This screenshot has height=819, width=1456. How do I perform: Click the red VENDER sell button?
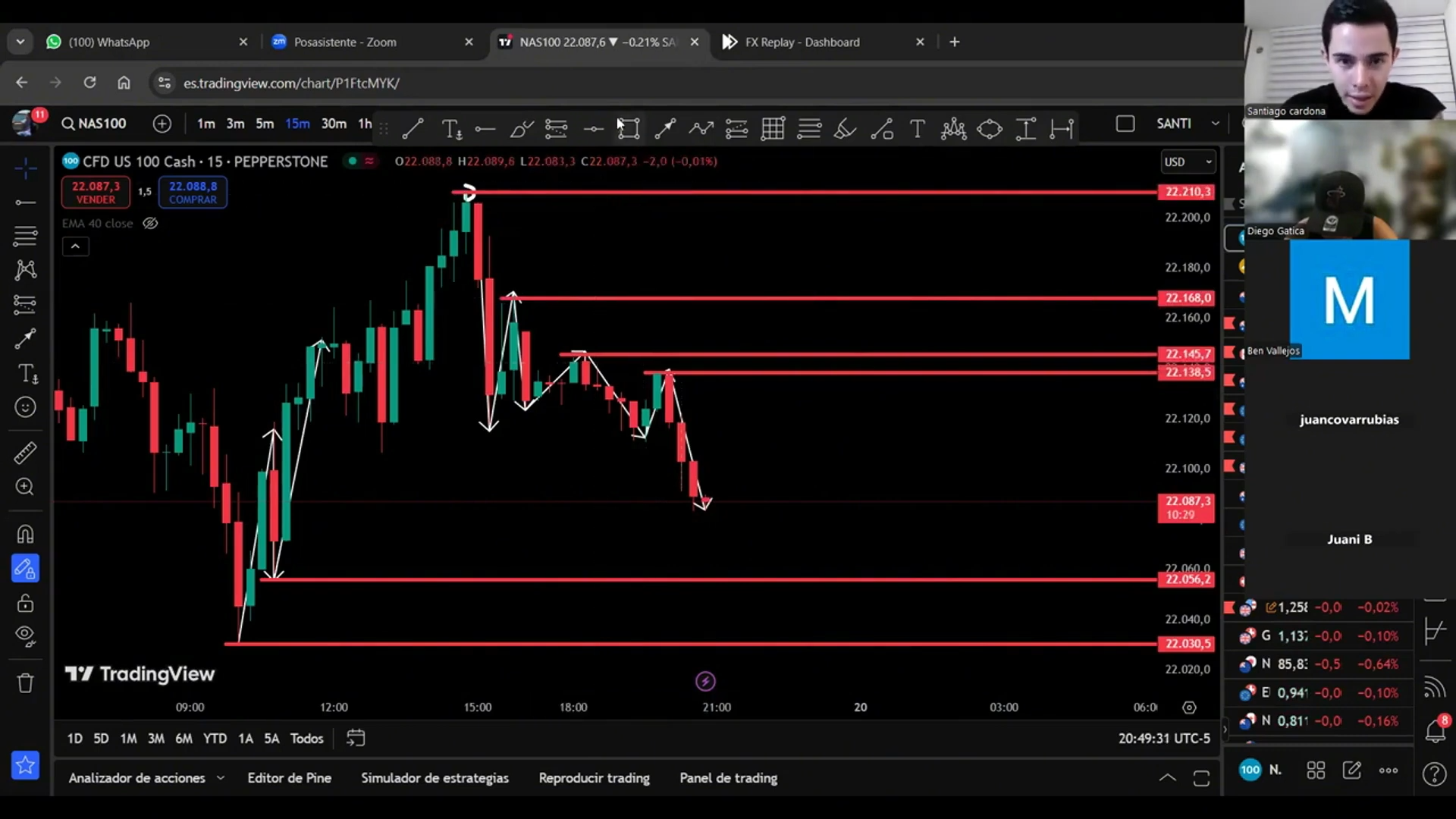96,192
